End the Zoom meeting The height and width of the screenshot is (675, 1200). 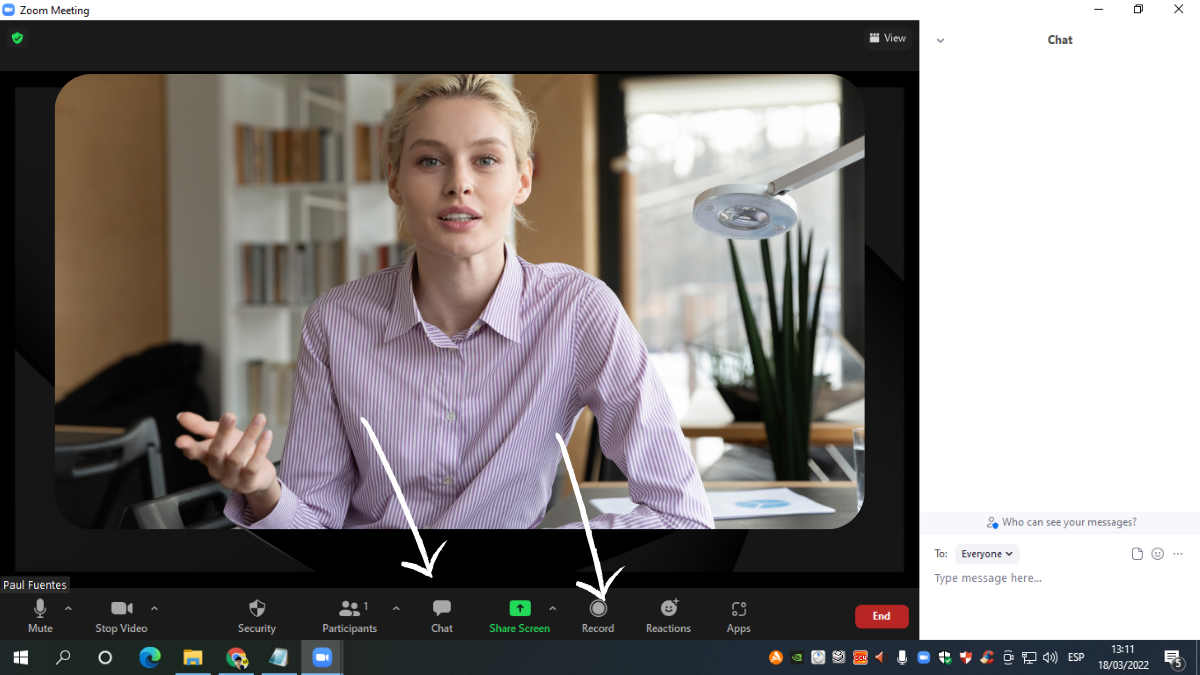[881, 616]
